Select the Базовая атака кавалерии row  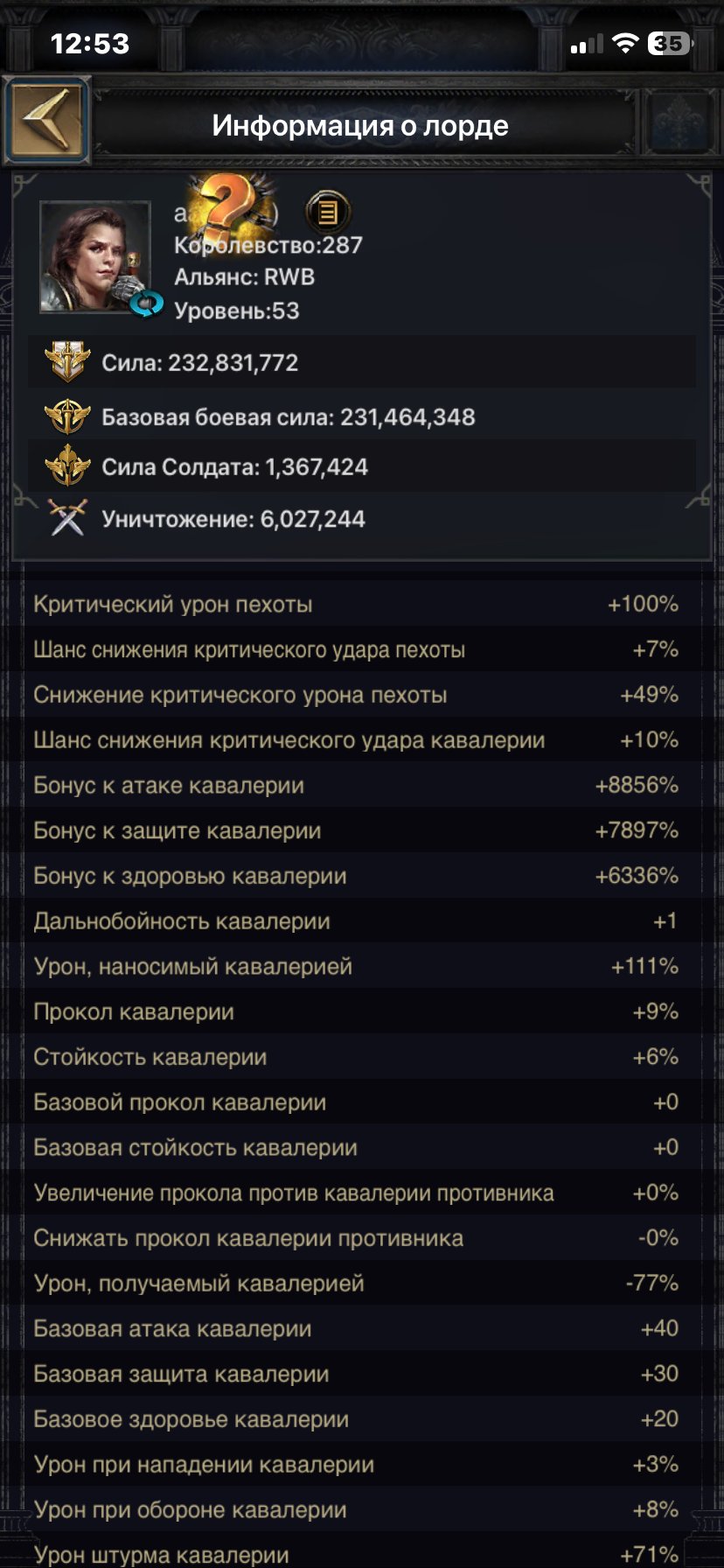pyautogui.click(x=356, y=1328)
